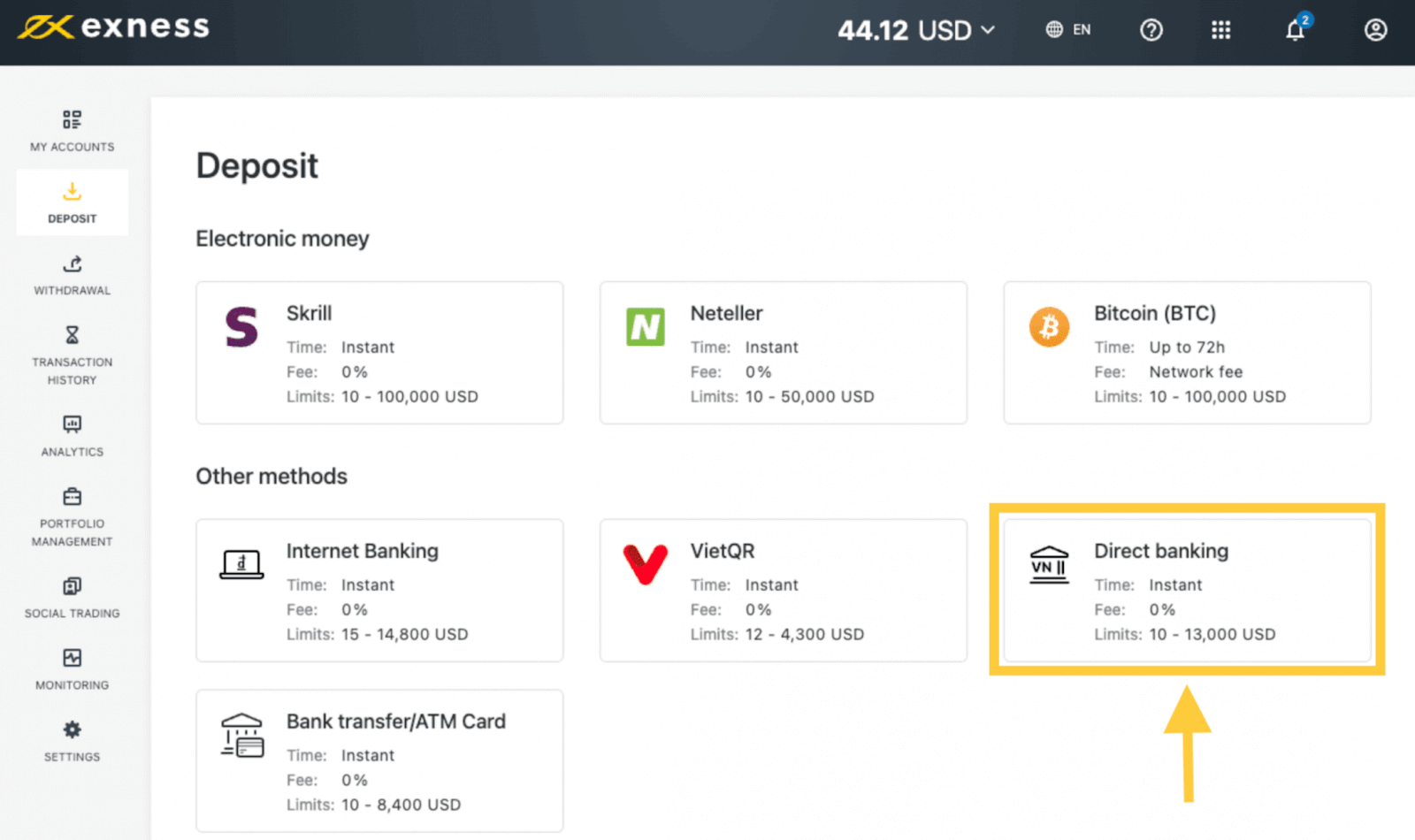The width and height of the screenshot is (1415, 840).
Task: Open TRANSACTION HISTORY menu label
Action: [x=72, y=371]
